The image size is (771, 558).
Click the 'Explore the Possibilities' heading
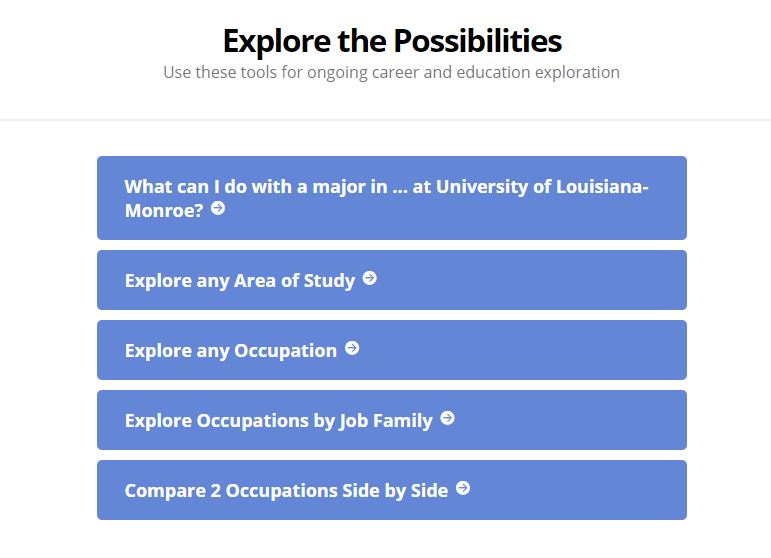[x=392, y=40]
